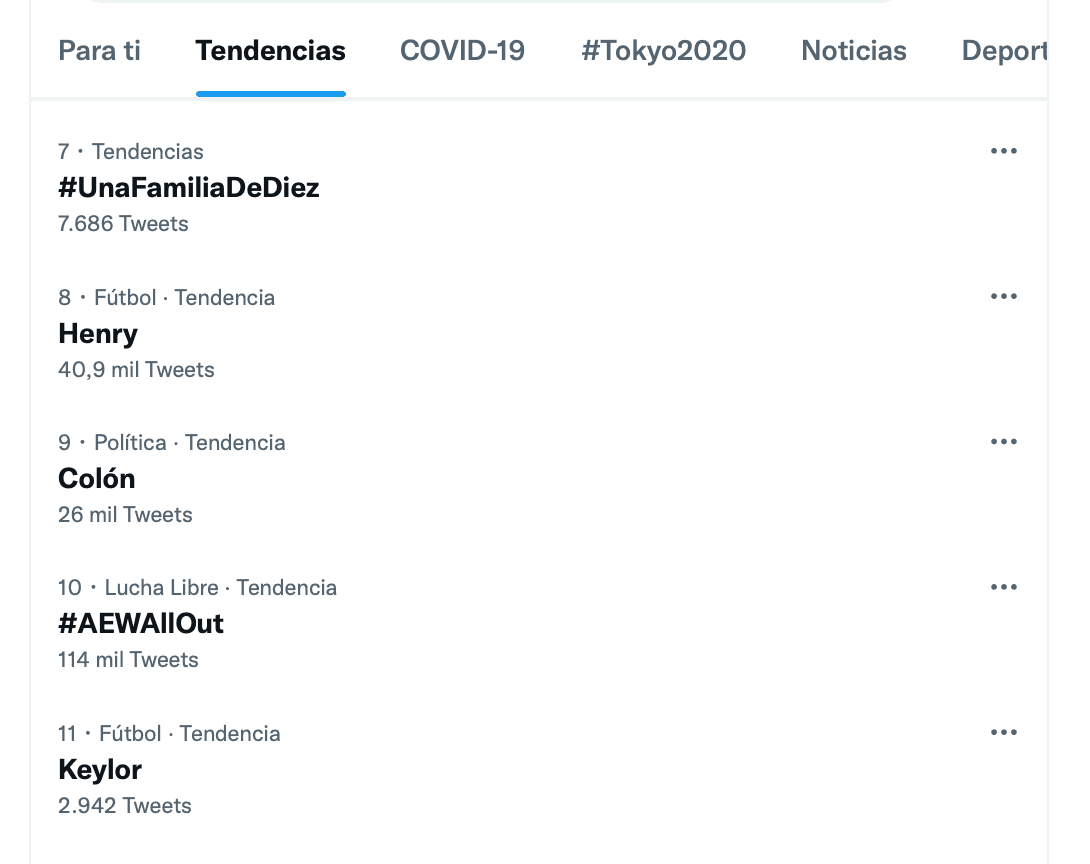Open the Colón trending topic
The image size is (1090, 864).
[x=96, y=478]
